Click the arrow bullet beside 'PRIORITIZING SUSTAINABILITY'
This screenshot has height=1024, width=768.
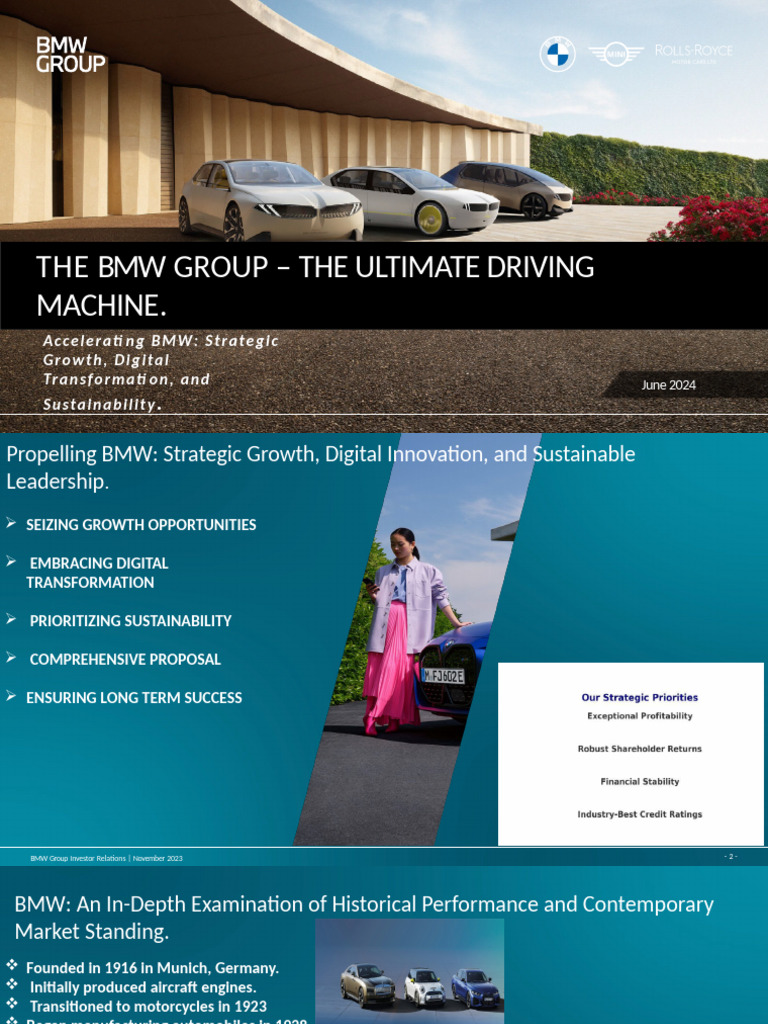point(11,618)
